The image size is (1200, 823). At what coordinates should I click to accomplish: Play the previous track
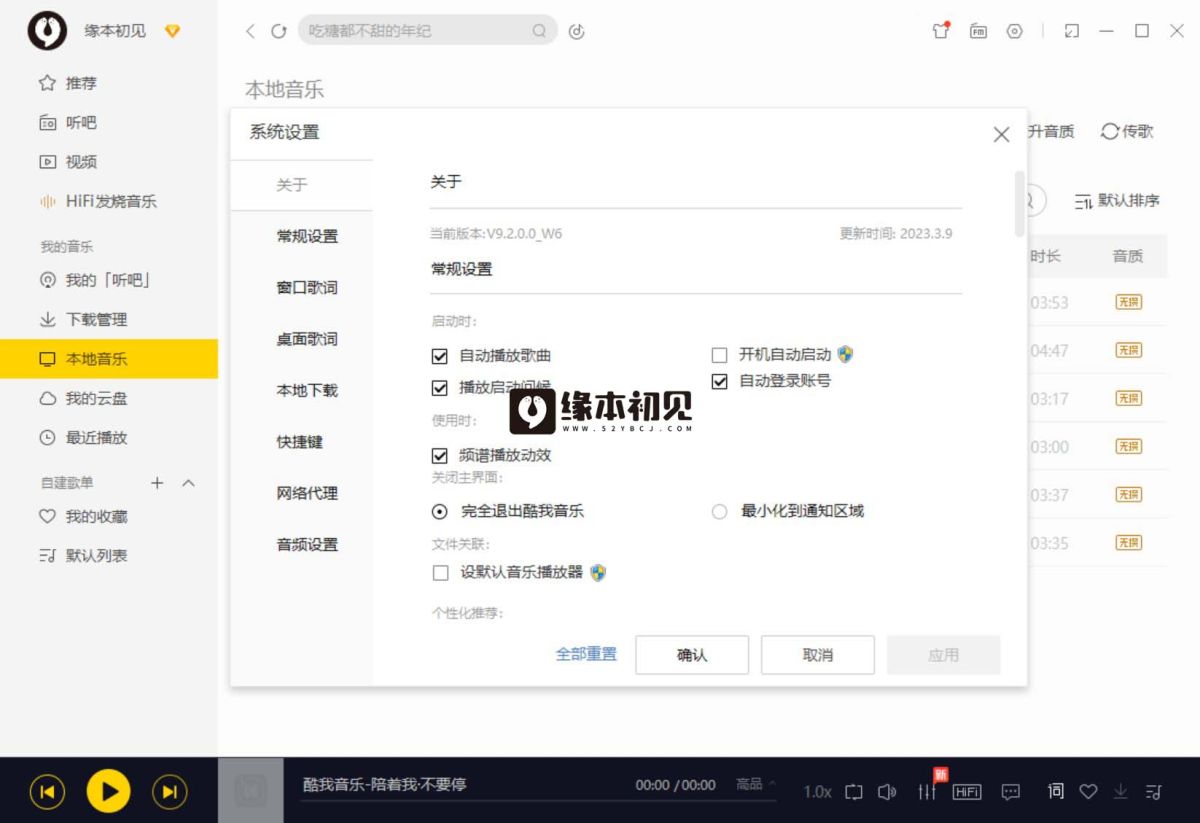tap(47, 792)
